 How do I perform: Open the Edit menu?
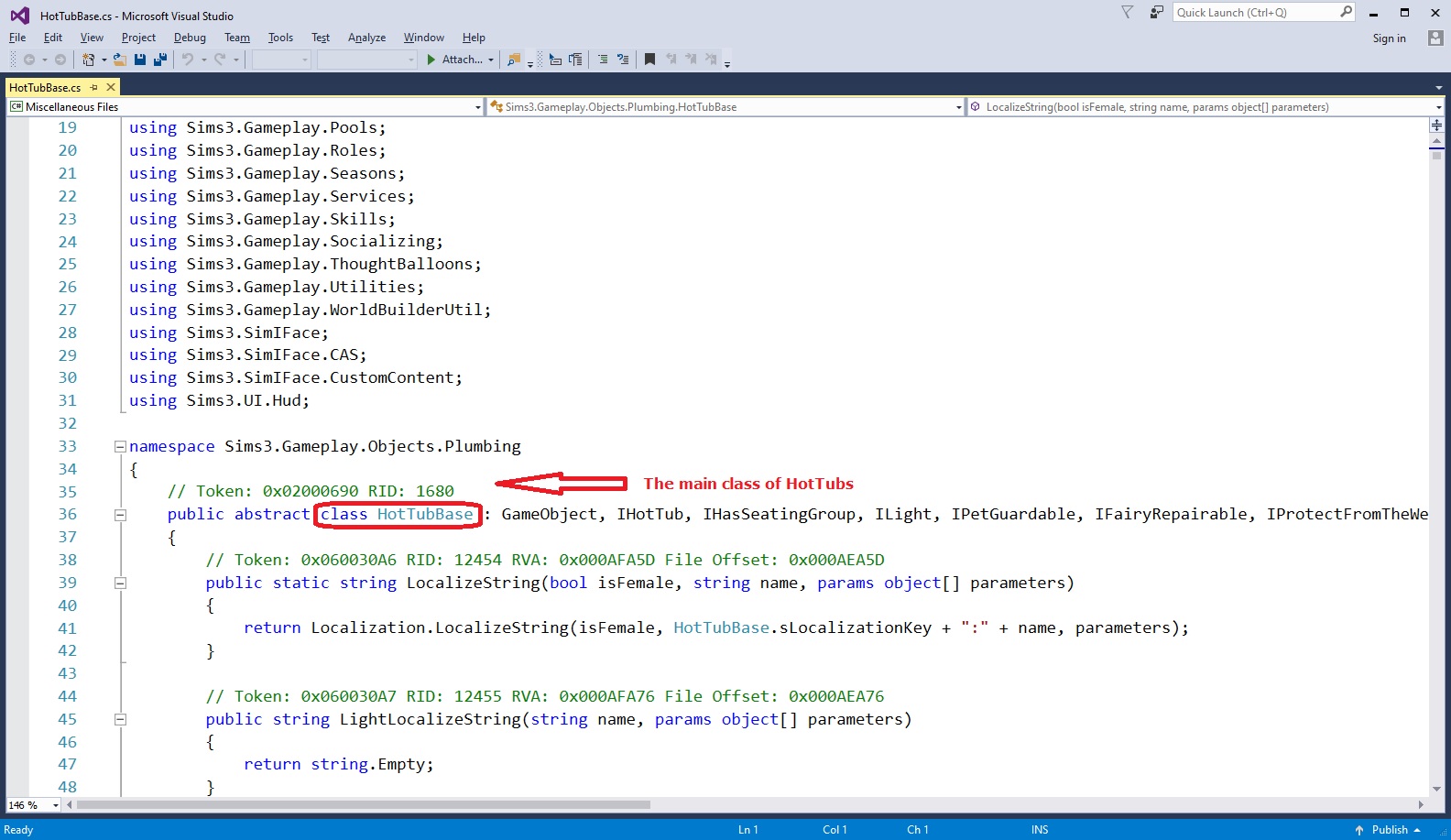pyautogui.click(x=53, y=38)
